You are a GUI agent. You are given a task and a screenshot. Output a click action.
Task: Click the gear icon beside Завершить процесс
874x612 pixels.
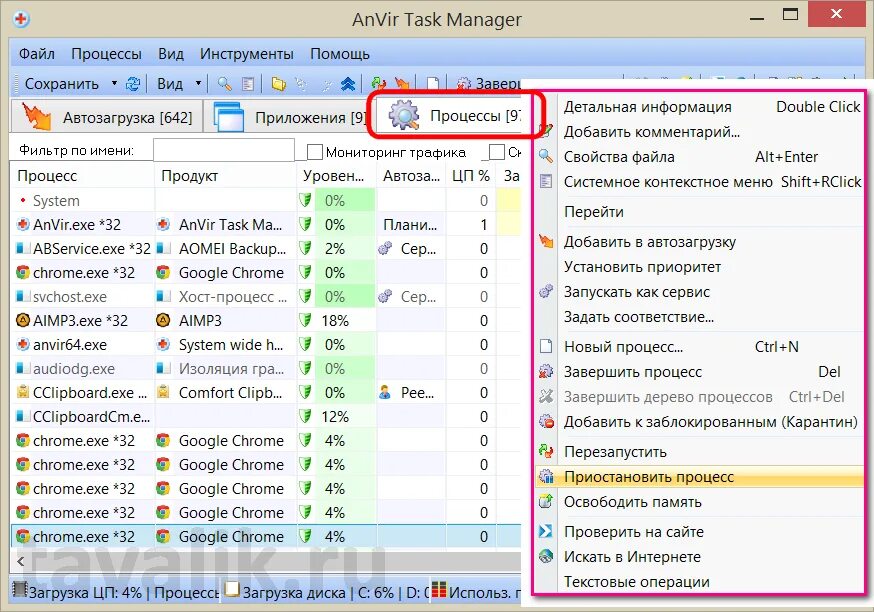546,371
